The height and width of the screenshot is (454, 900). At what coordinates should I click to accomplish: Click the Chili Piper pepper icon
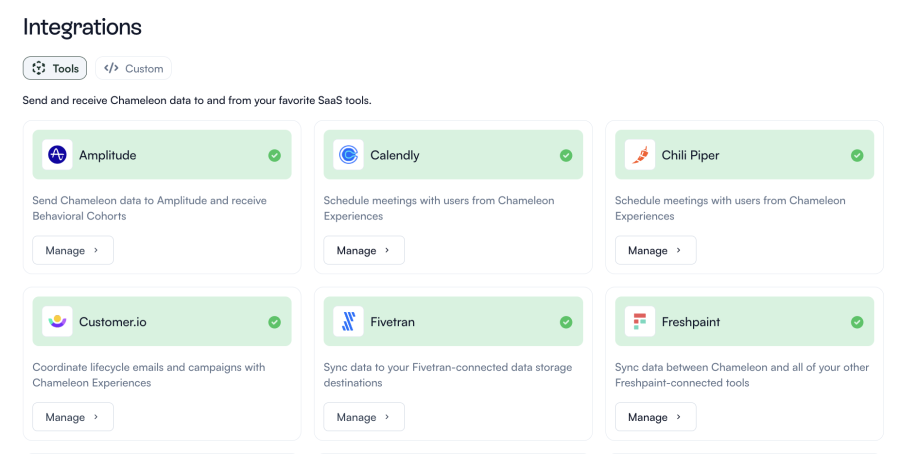point(639,154)
